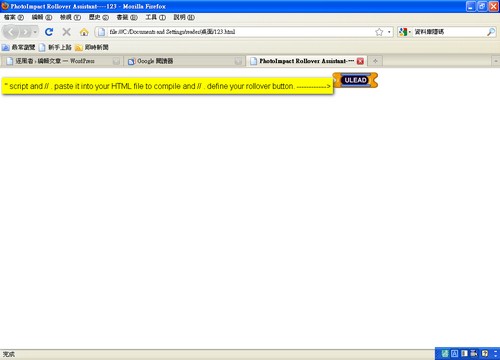Go to the Home page icon
Viewport: 500px width, 360px height.
84,32
